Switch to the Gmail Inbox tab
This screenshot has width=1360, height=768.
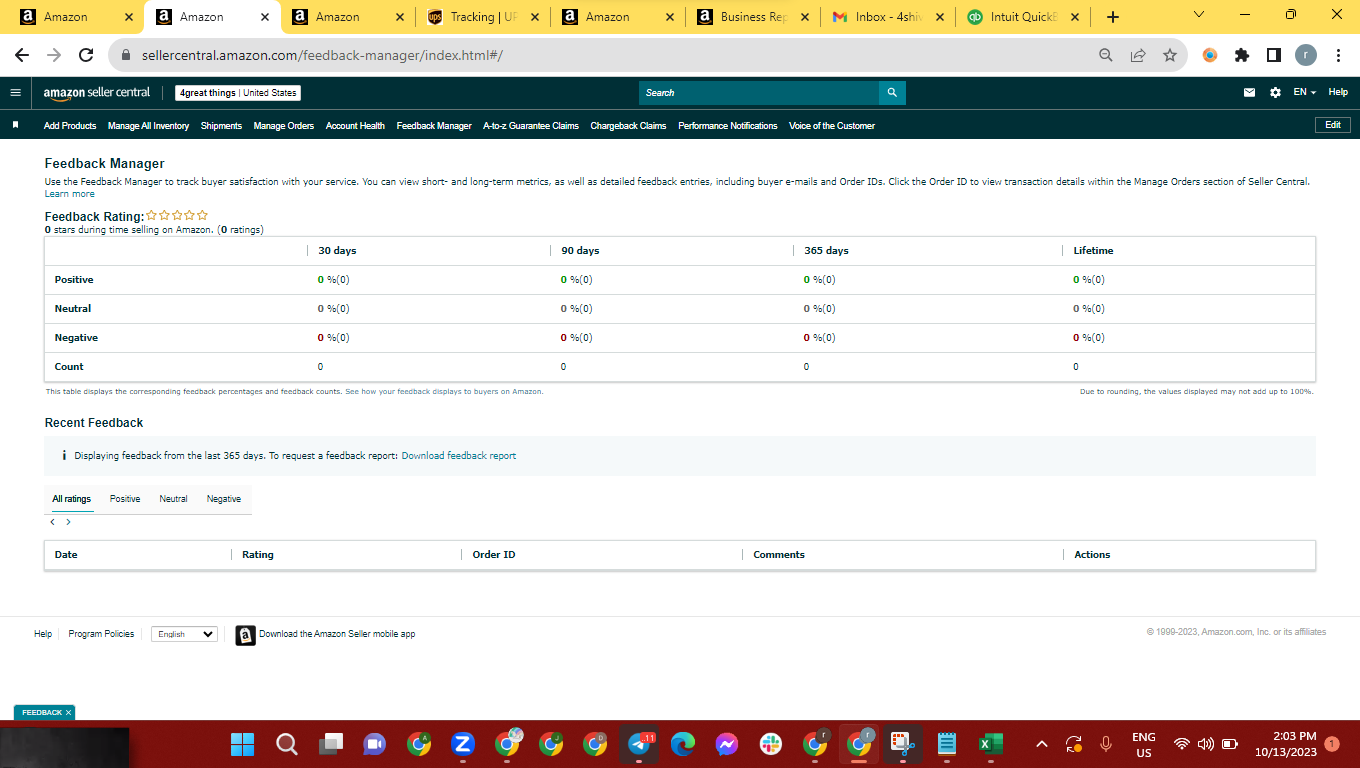888,17
